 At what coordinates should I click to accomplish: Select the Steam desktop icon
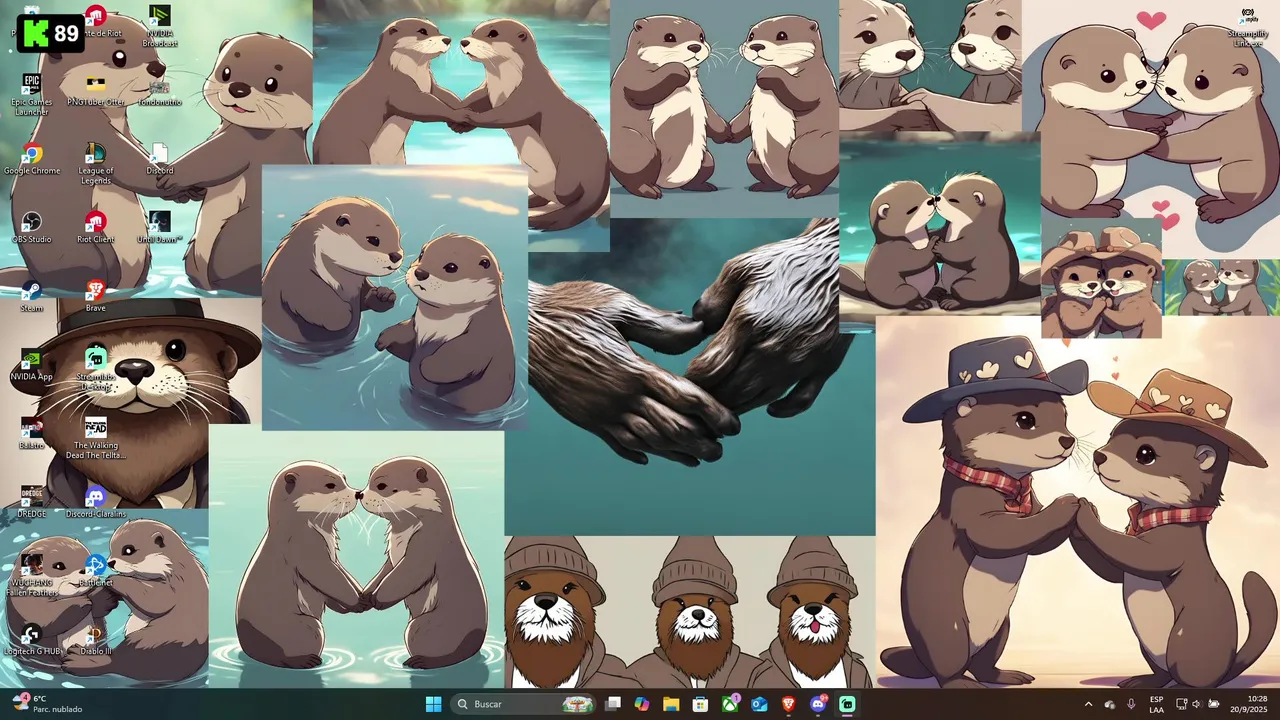coord(32,297)
